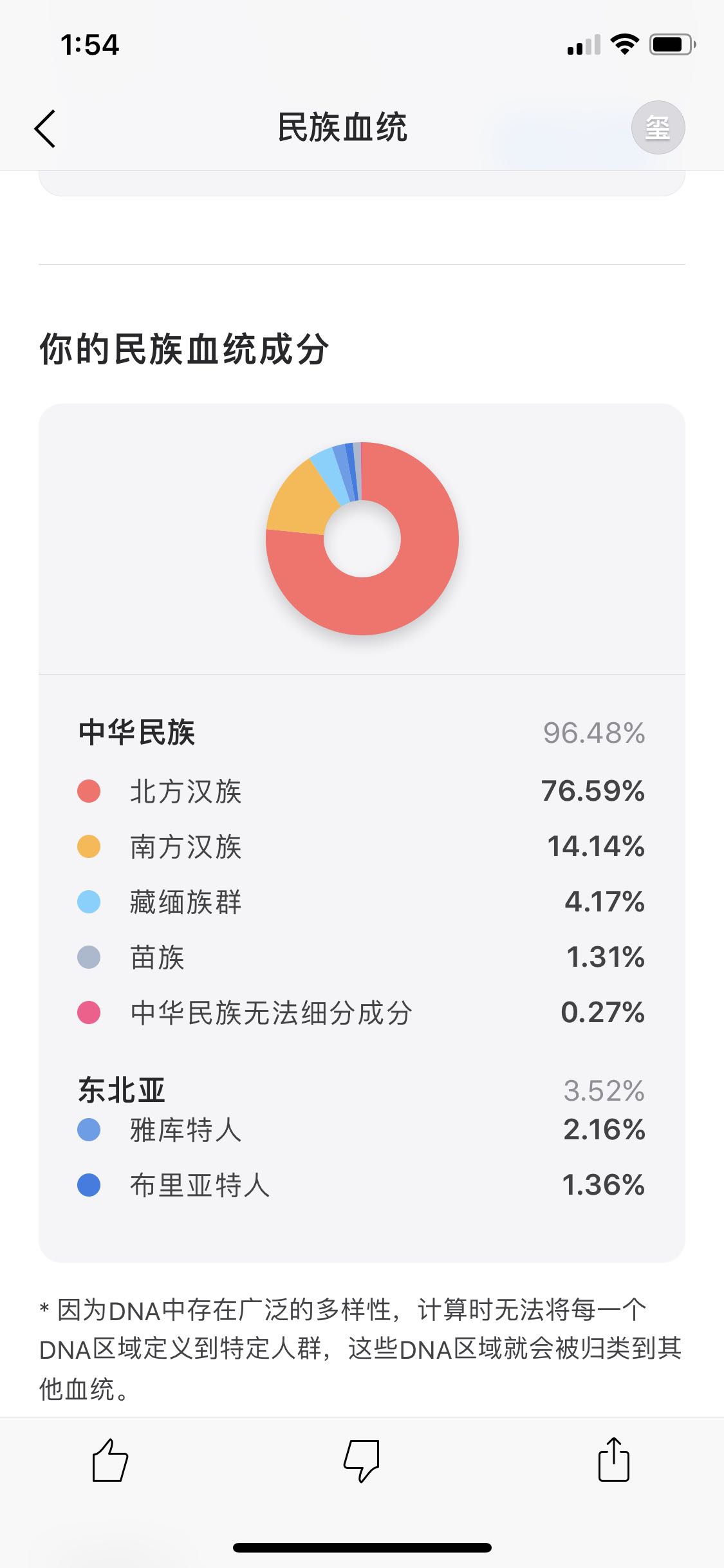Select the red 北方汉族 legend dot
This screenshot has height=1568, width=724.
[89, 791]
